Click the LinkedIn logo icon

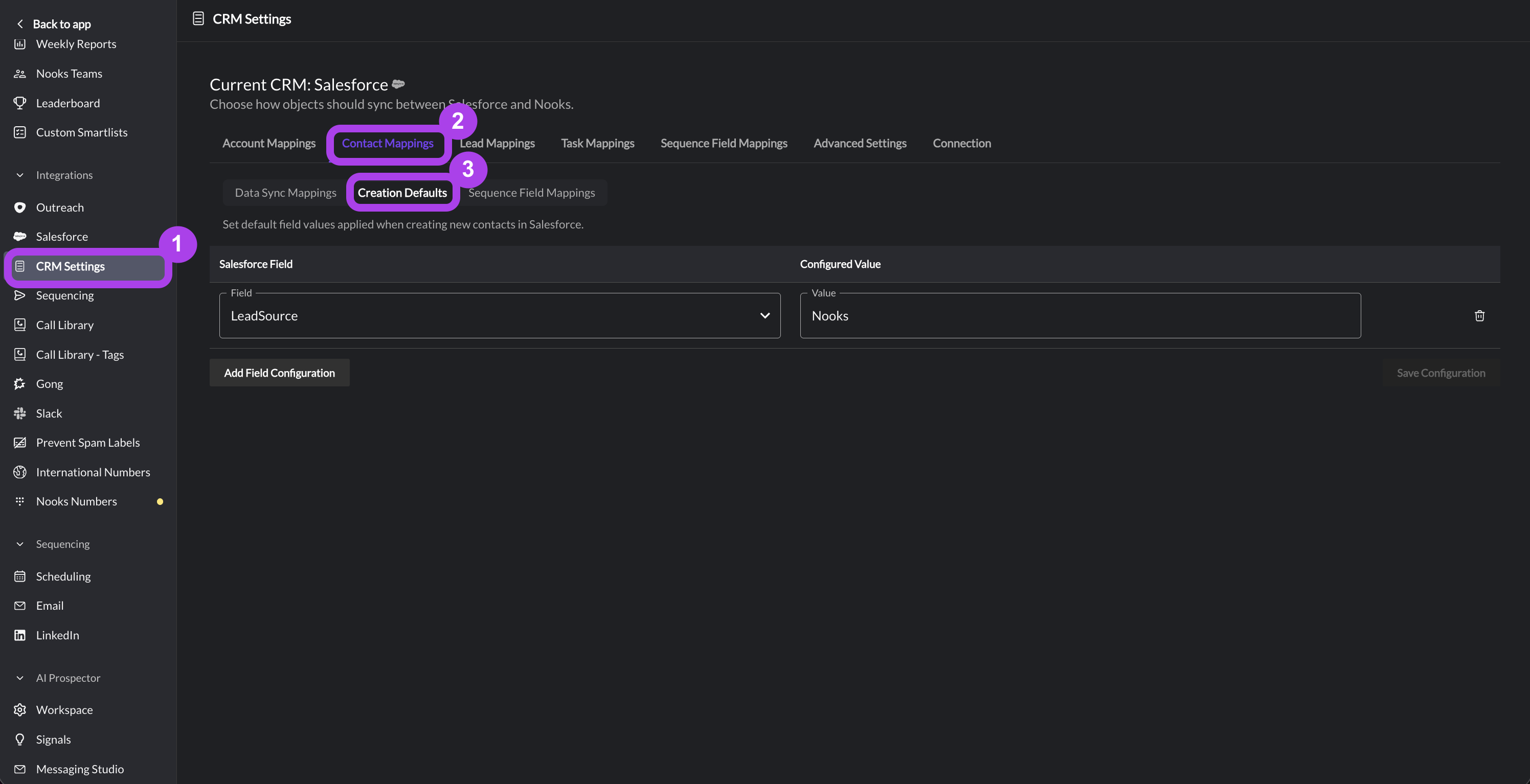(x=19, y=635)
